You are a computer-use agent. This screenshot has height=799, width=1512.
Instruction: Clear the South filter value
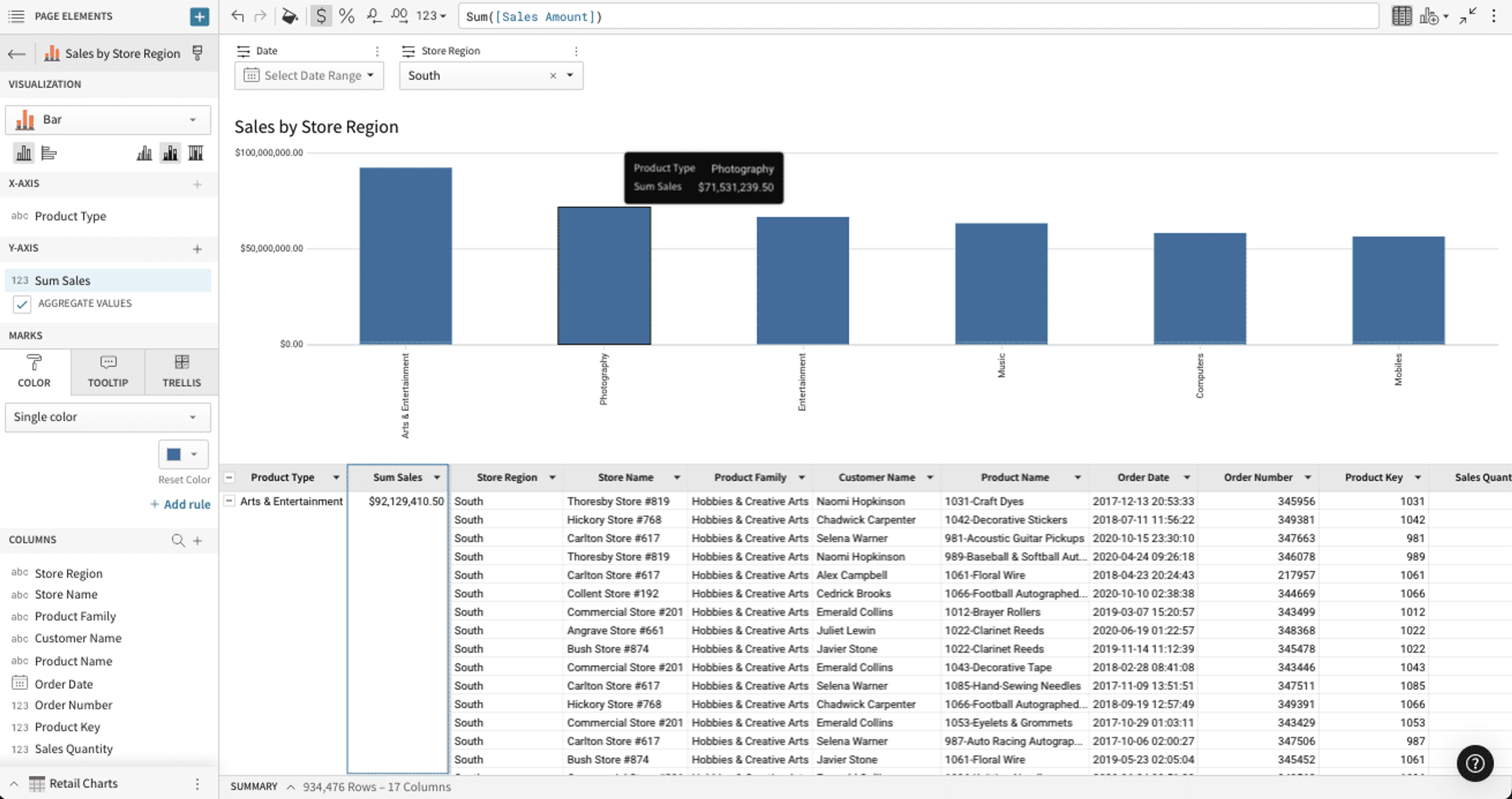(x=553, y=76)
